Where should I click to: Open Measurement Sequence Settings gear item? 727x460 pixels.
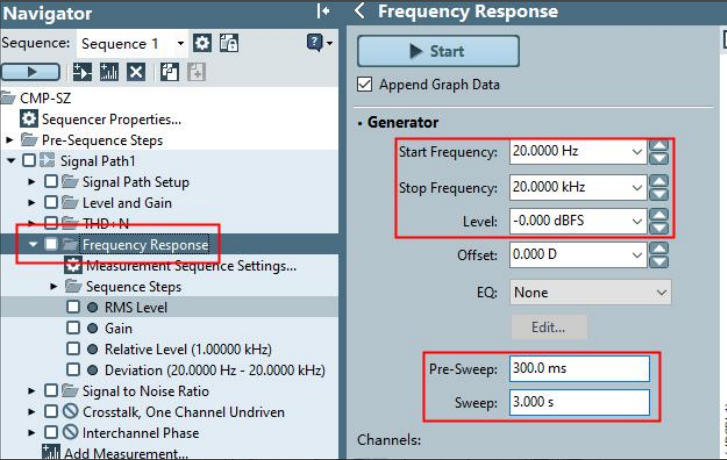[73, 266]
